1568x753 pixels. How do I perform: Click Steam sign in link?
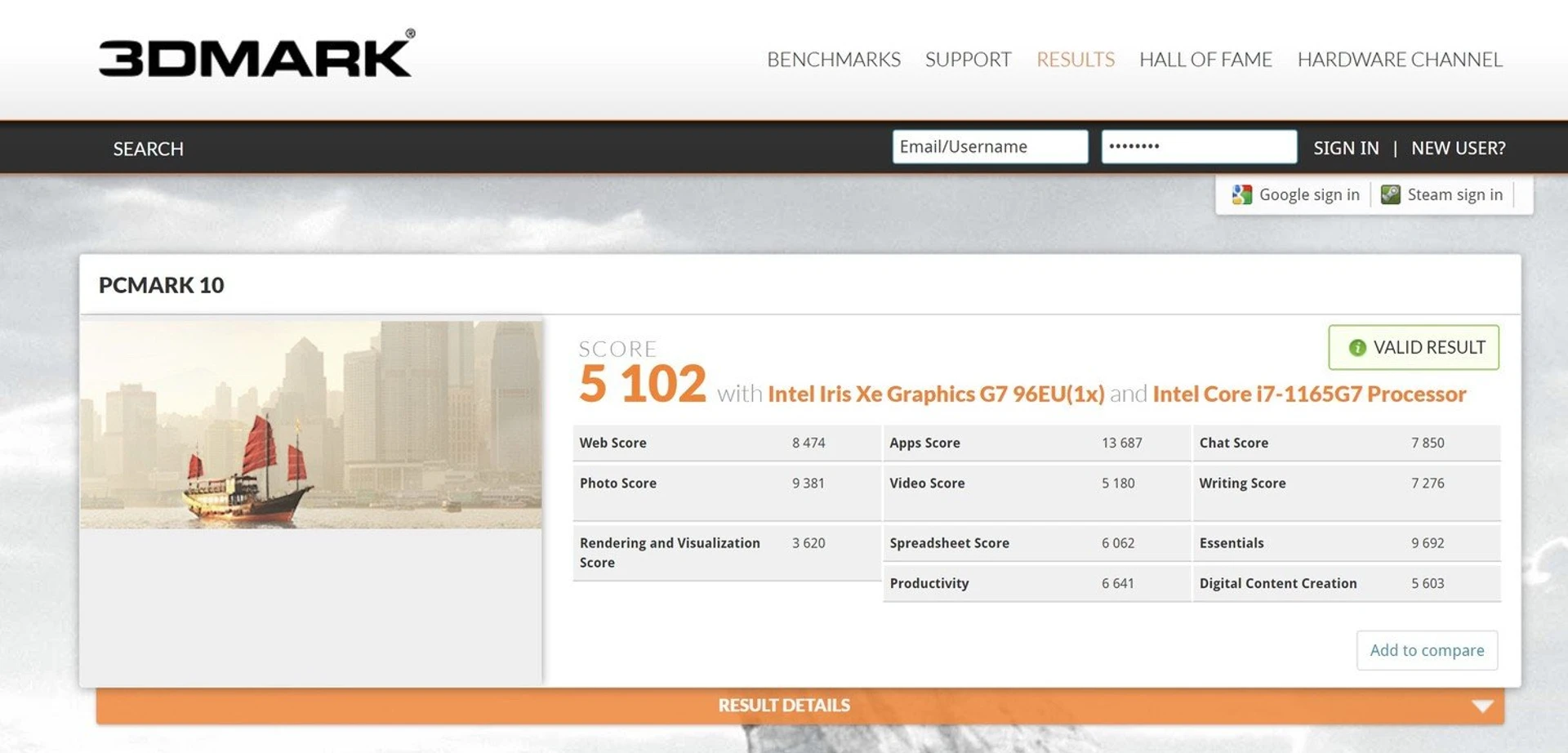click(1454, 194)
